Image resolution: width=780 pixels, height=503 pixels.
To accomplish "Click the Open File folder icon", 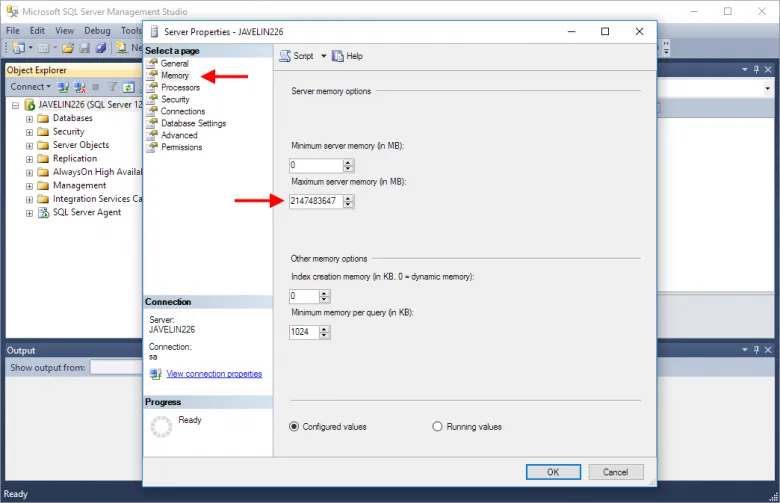I will [x=68, y=48].
